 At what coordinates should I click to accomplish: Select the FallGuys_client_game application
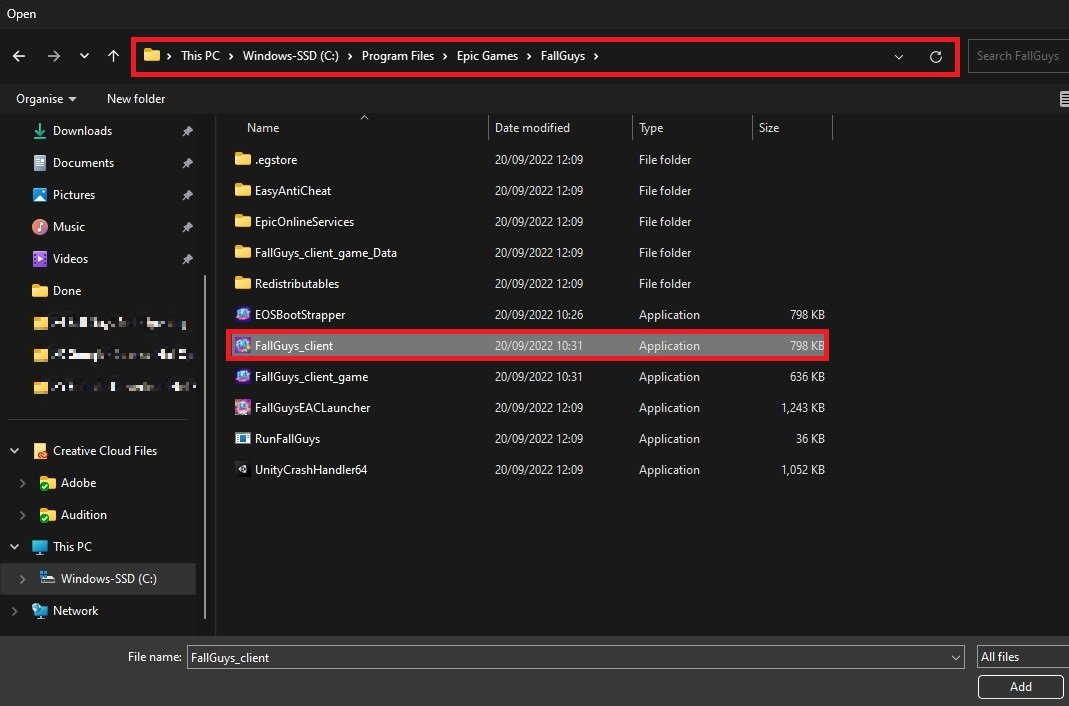(528, 377)
